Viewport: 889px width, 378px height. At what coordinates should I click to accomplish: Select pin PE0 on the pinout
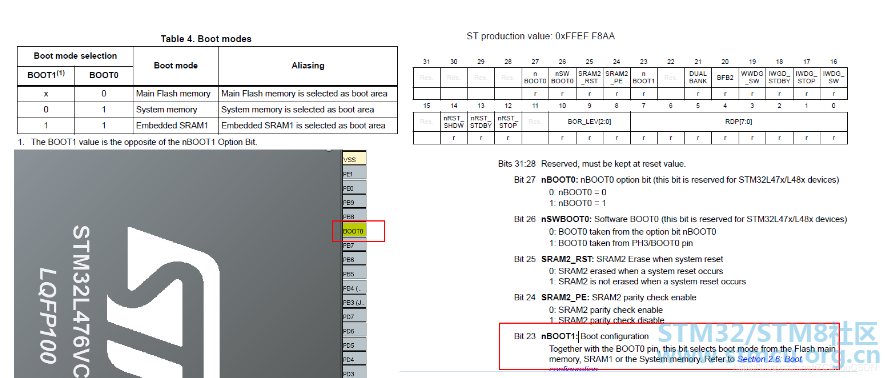(x=354, y=188)
